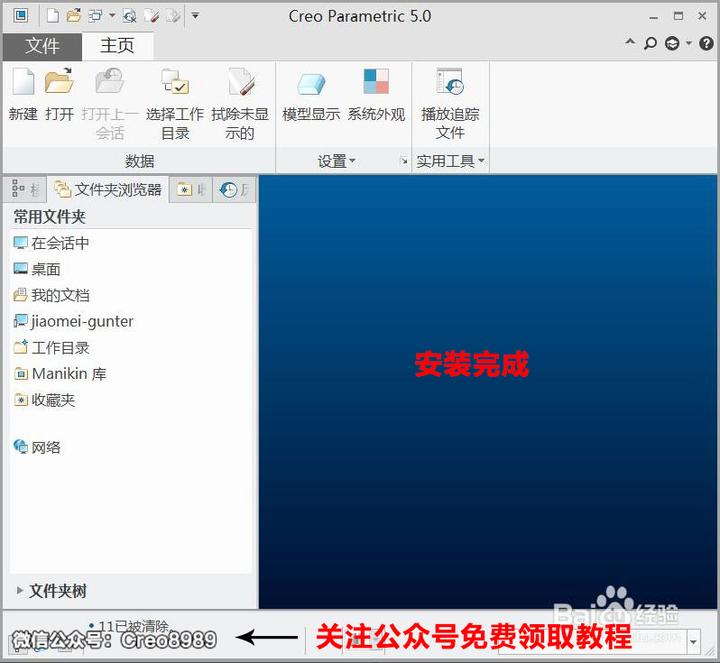
Task: Open the Manikin 库 entry
Action: coord(60,374)
